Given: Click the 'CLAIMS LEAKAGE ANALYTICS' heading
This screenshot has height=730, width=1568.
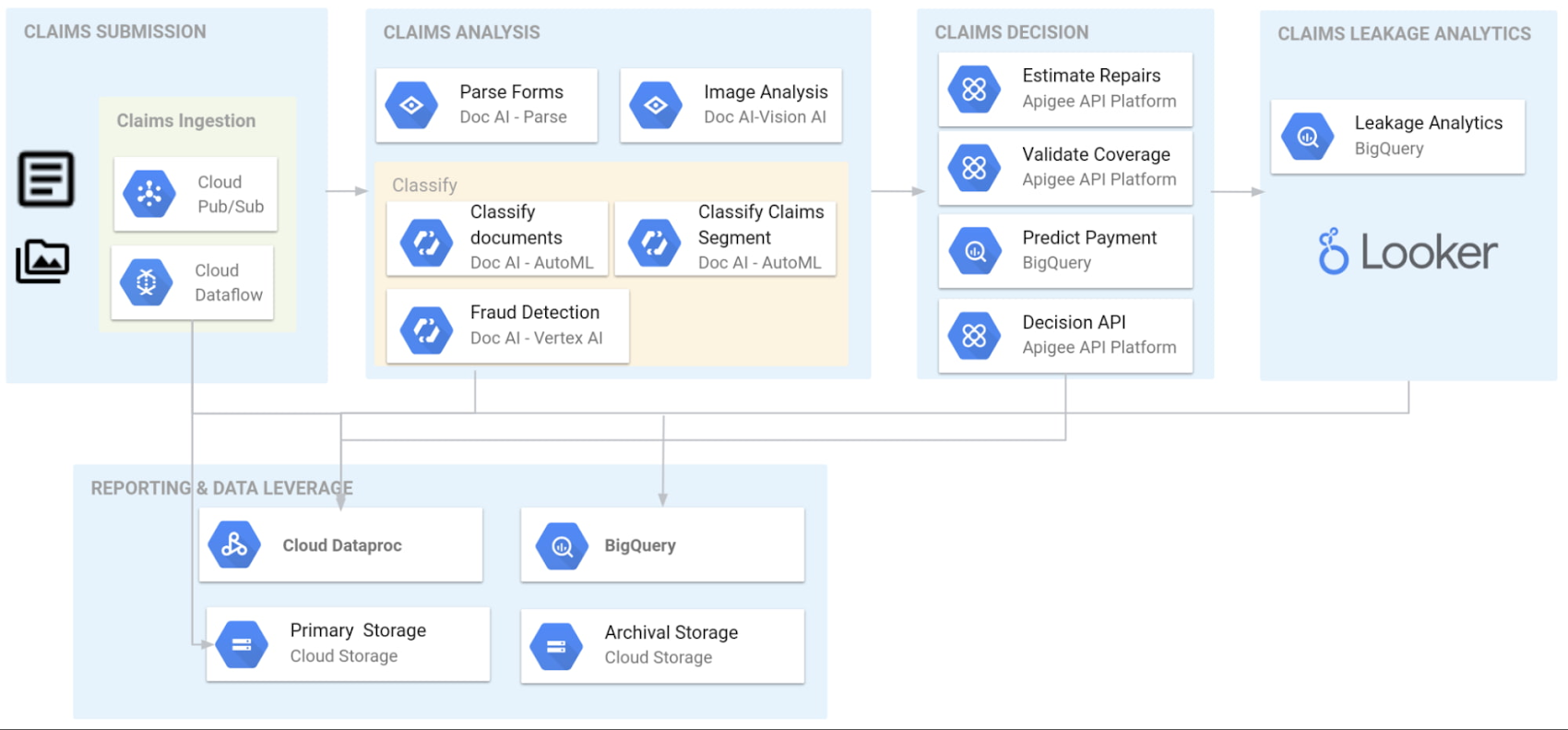Looking at the screenshot, I should (1404, 34).
